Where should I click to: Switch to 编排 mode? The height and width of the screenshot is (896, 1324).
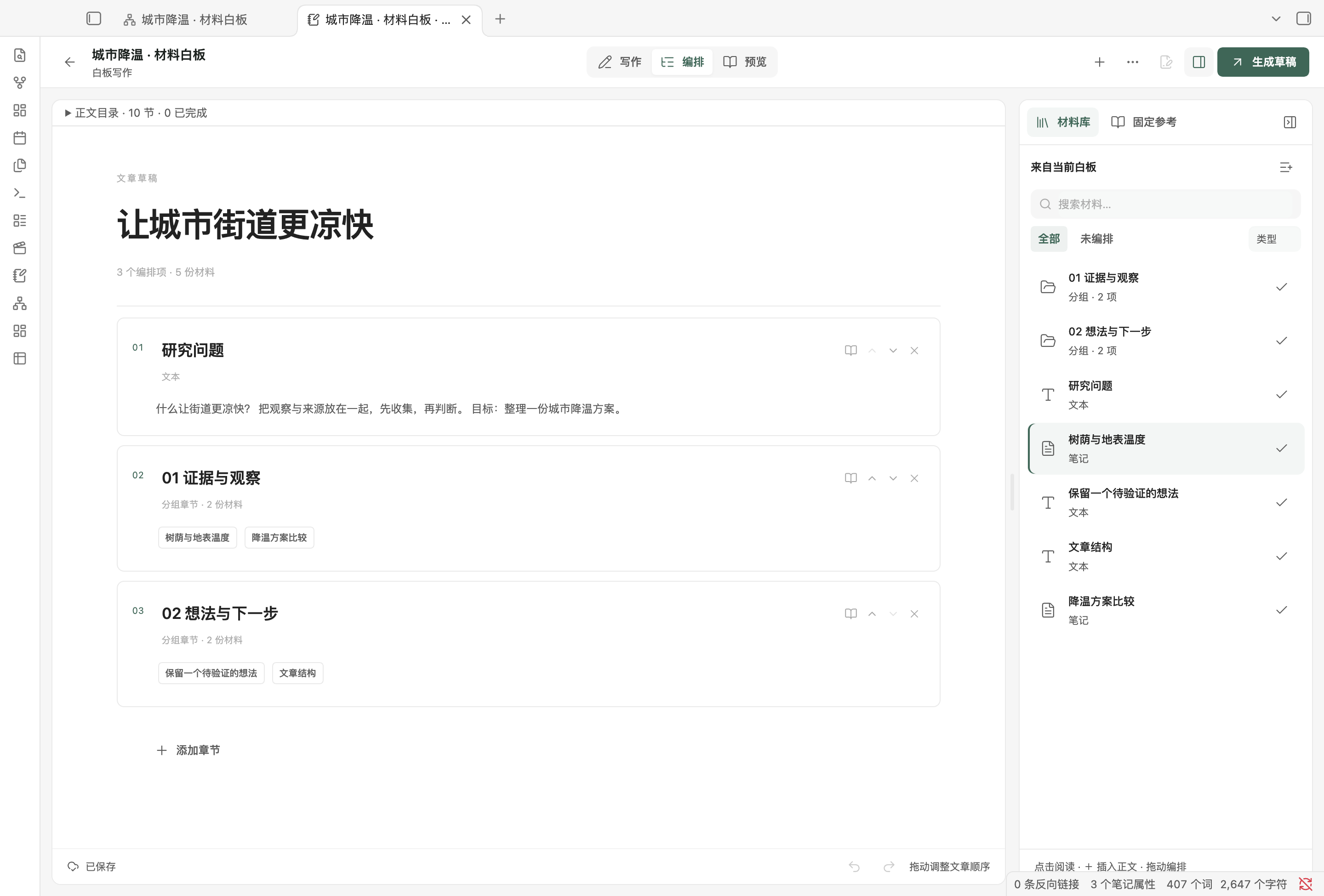[682, 62]
